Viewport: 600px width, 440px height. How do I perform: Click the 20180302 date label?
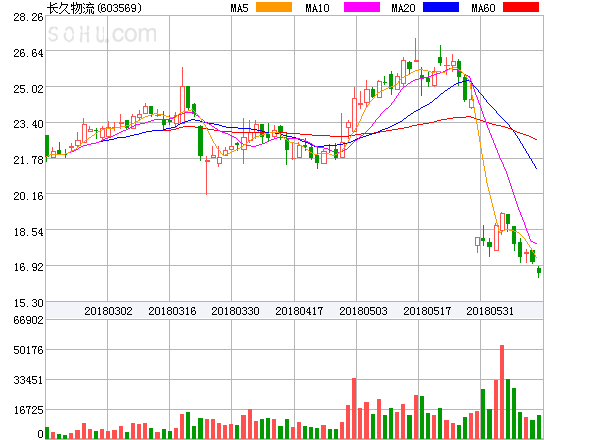tap(108, 311)
